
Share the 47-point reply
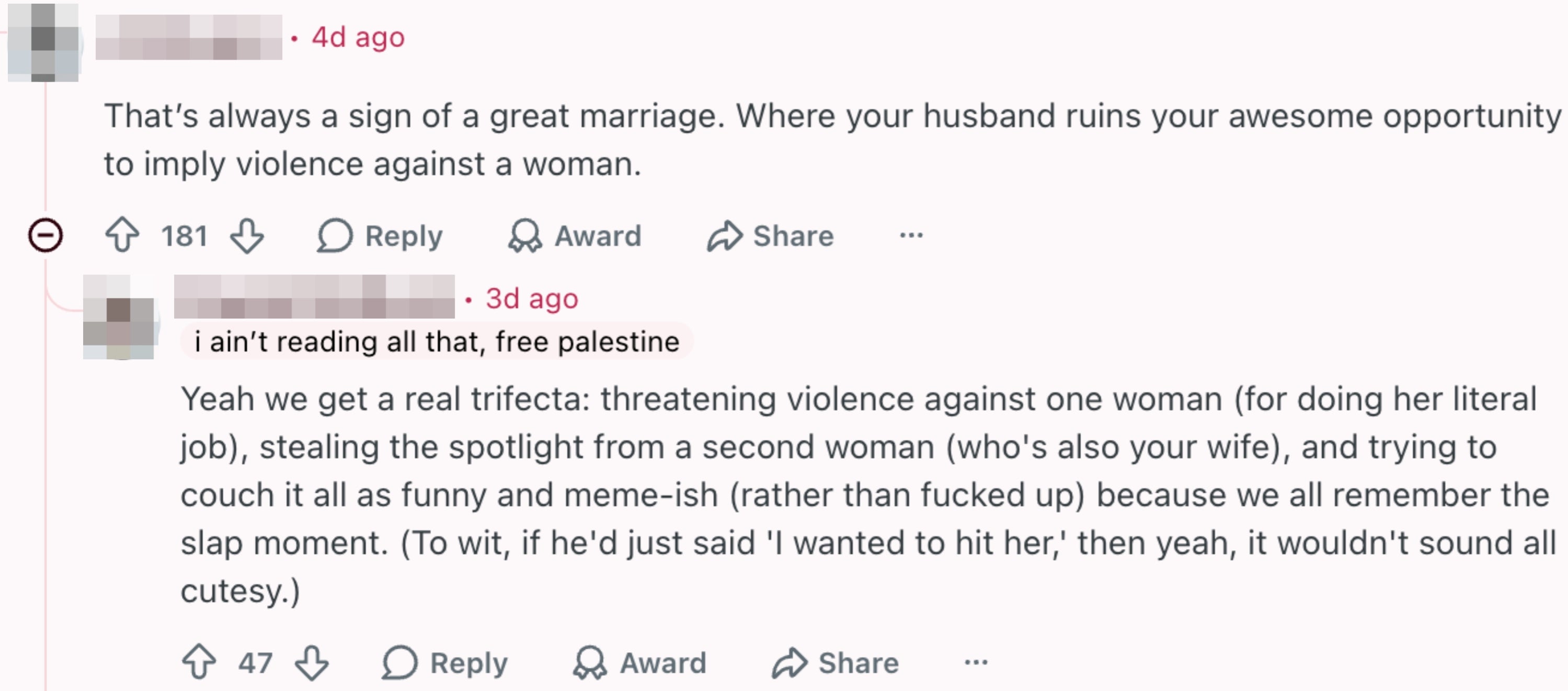pyautogui.click(x=835, y=662)
